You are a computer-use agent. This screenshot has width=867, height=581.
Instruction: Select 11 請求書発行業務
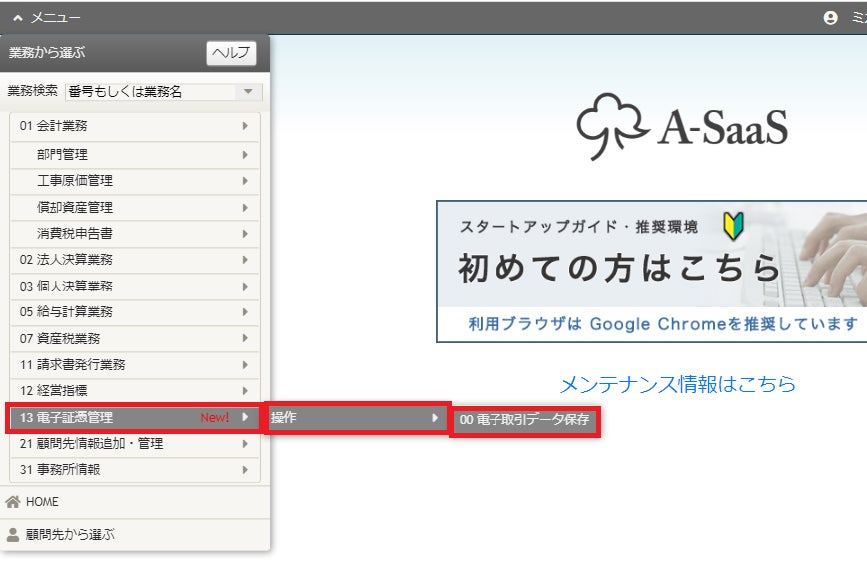point(135,365)
